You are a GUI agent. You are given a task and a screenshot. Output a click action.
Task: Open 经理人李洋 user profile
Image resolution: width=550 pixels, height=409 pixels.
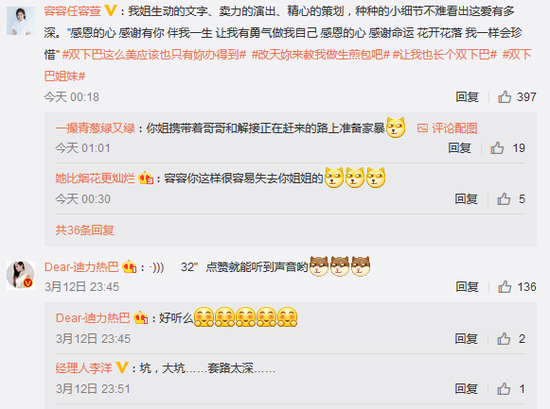click(84, 368)
